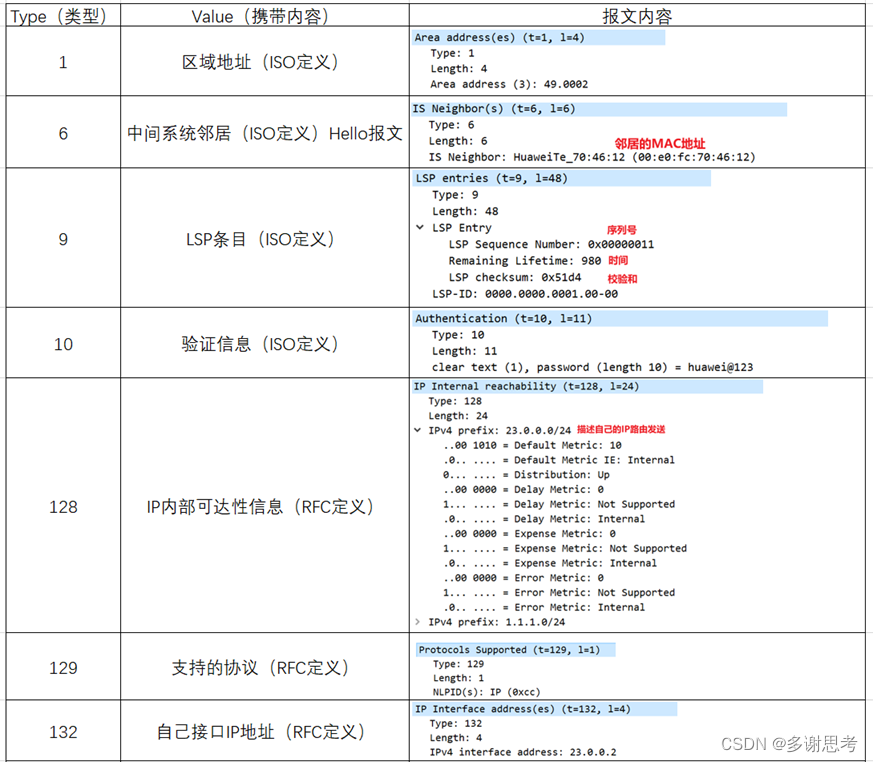The width and height of the screenshot is (873, 762).
Task: Click the Type cell with value 128
Action: coord(63,507)
